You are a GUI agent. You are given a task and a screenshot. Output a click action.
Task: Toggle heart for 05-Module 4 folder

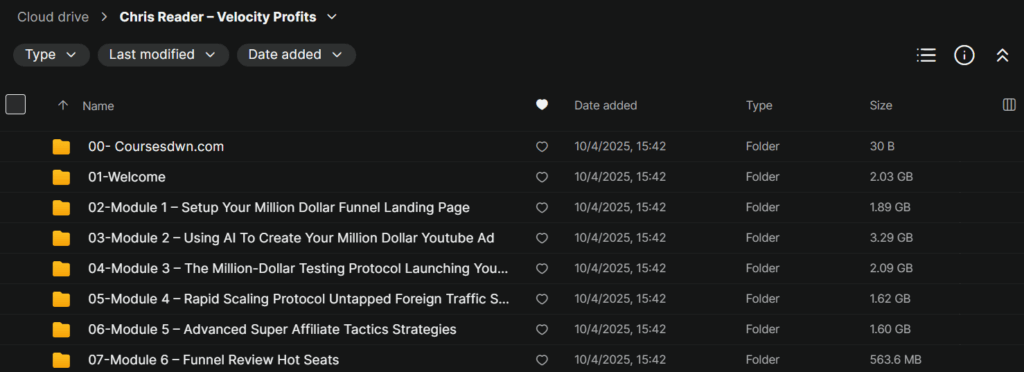pos(541,299)
